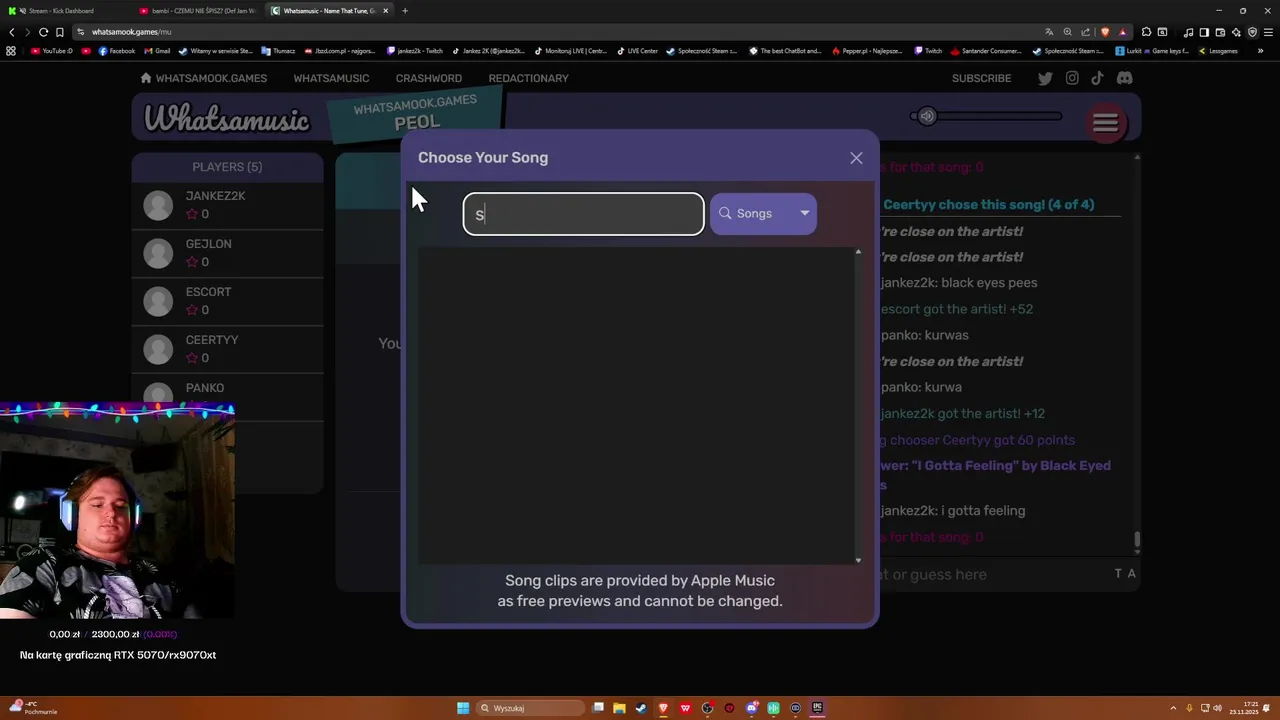Expand the bookmarks overflow chevron
The width and height of the screenshot is (1280, 720).
point(1260,51)
